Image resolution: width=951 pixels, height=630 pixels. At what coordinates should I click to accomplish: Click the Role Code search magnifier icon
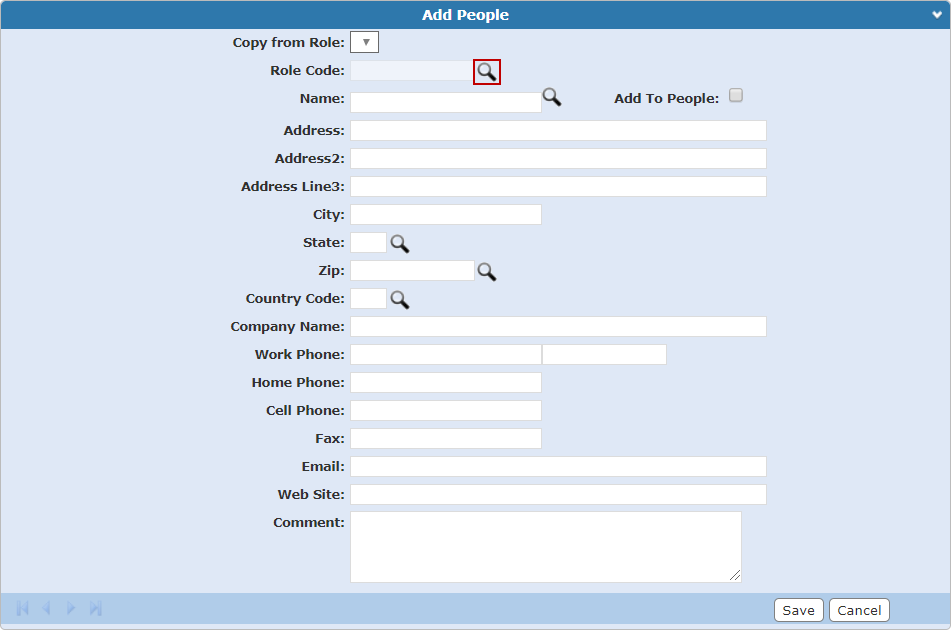point(486,71)
